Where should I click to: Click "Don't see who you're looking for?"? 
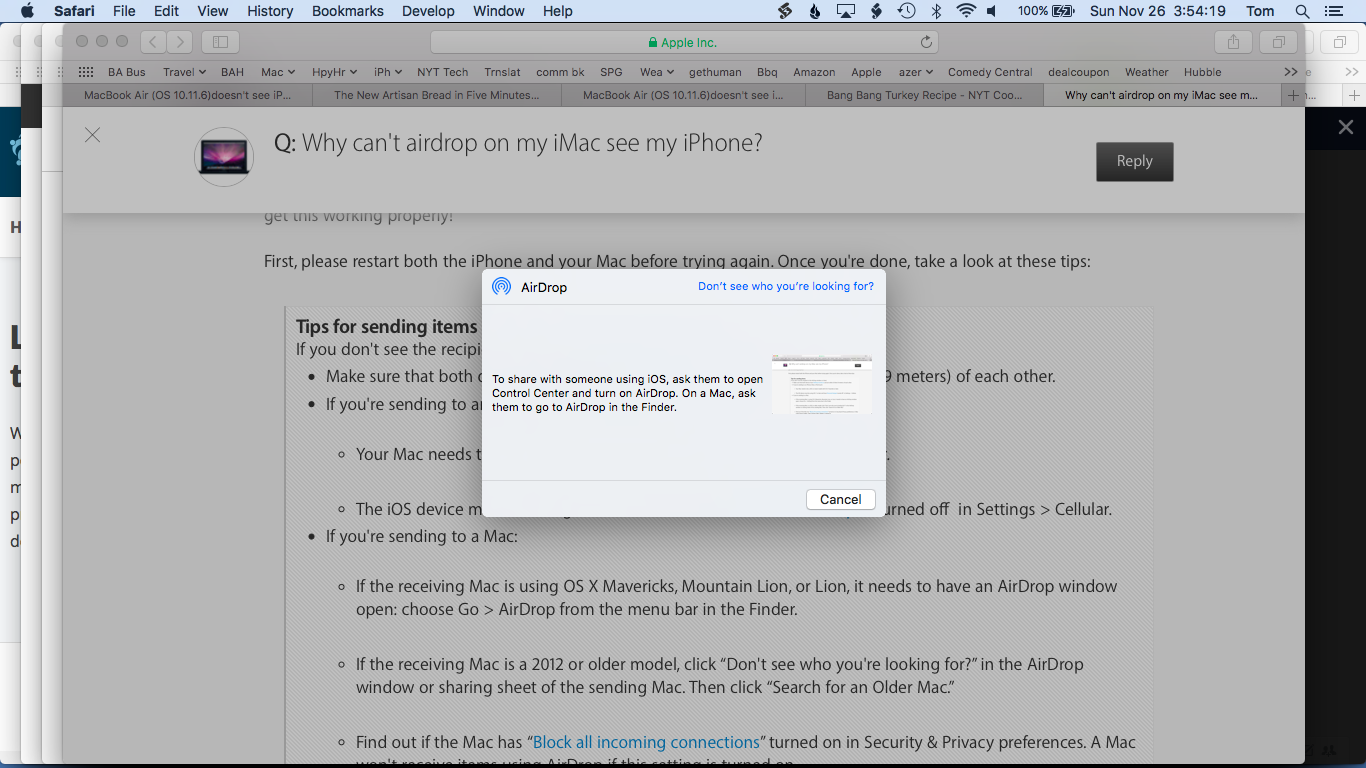coord(786,286)
